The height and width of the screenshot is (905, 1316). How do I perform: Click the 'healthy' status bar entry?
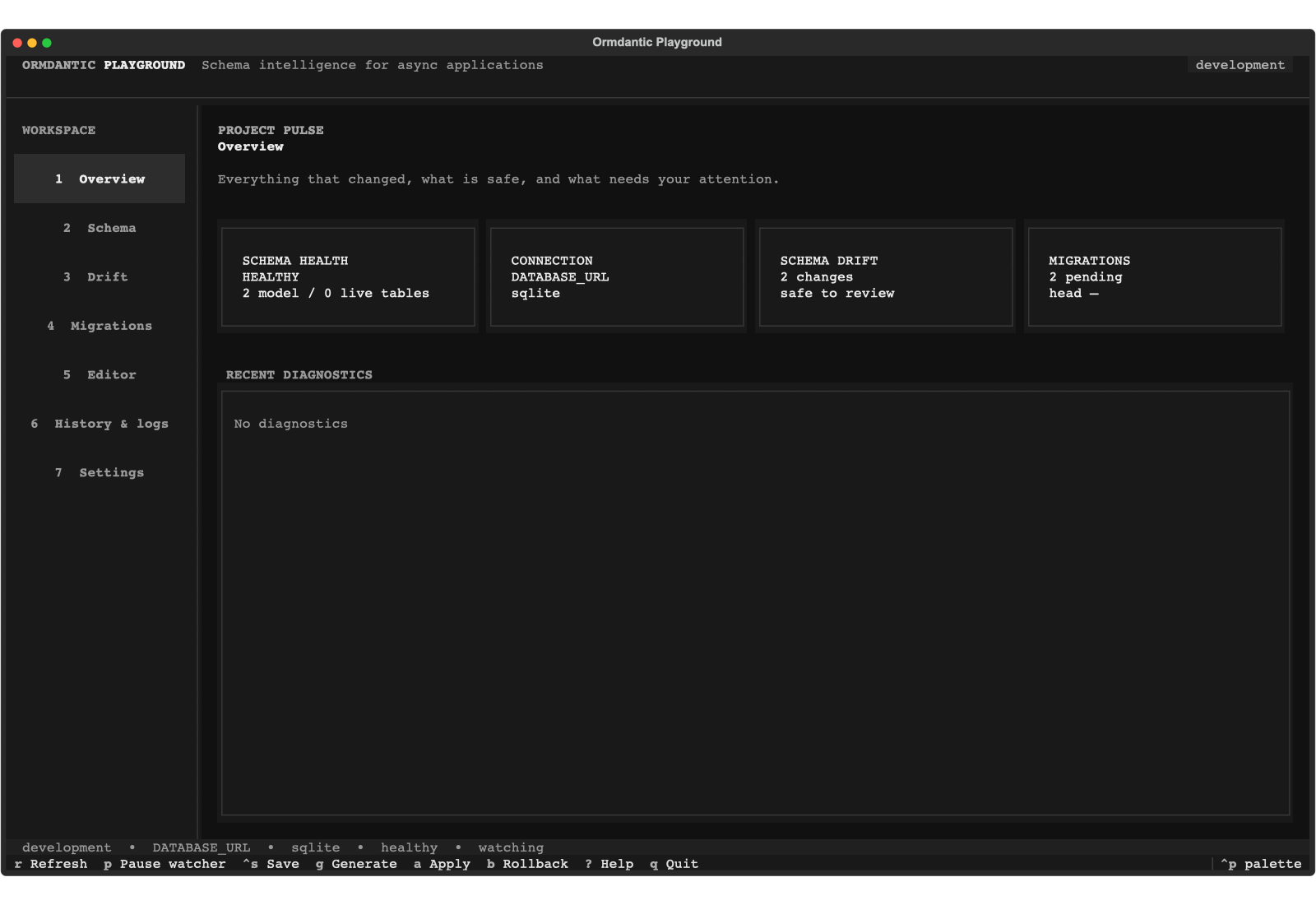[x=409, y=847]
